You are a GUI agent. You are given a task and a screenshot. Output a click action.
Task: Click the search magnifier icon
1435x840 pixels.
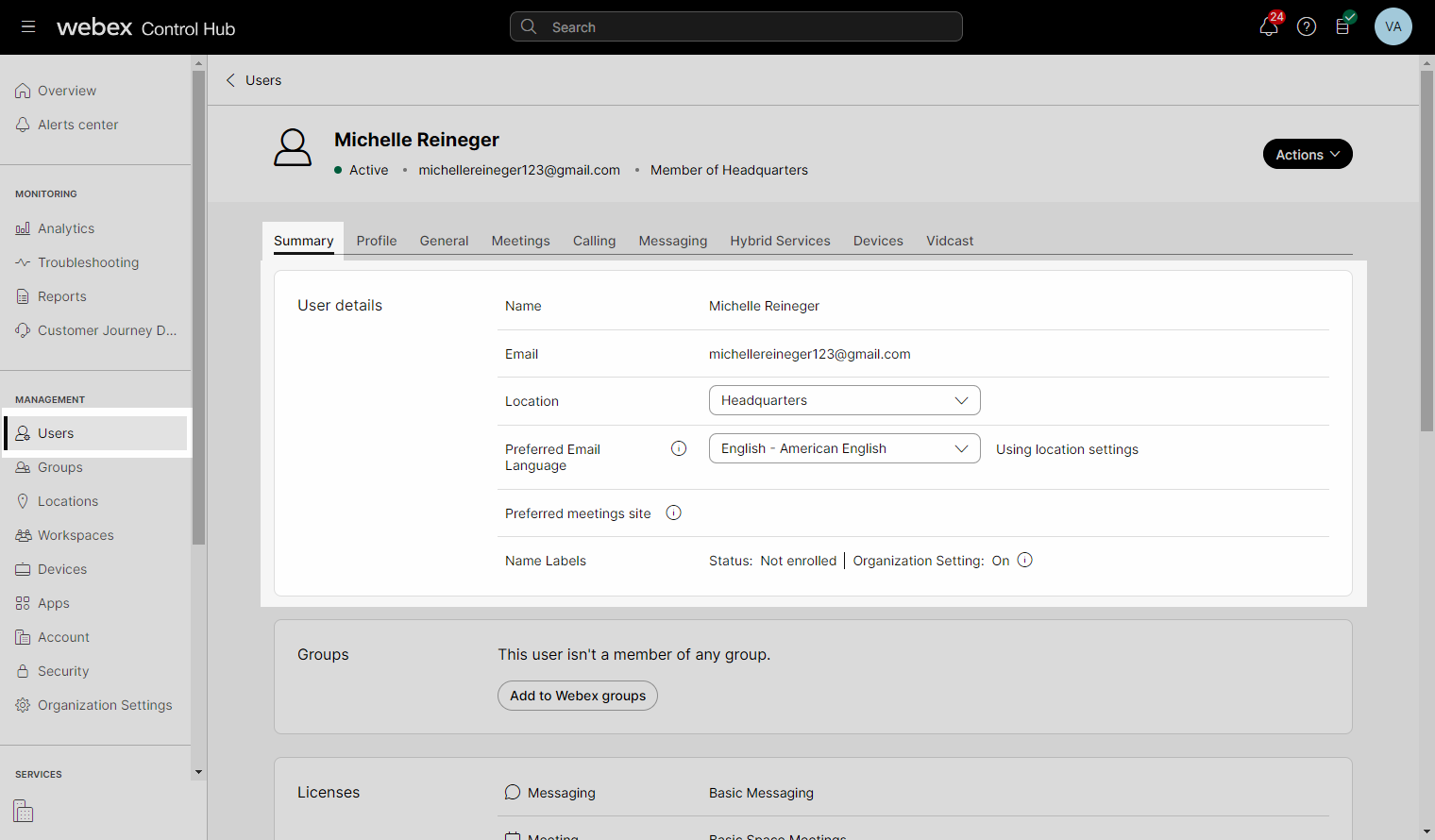[529, 26]
